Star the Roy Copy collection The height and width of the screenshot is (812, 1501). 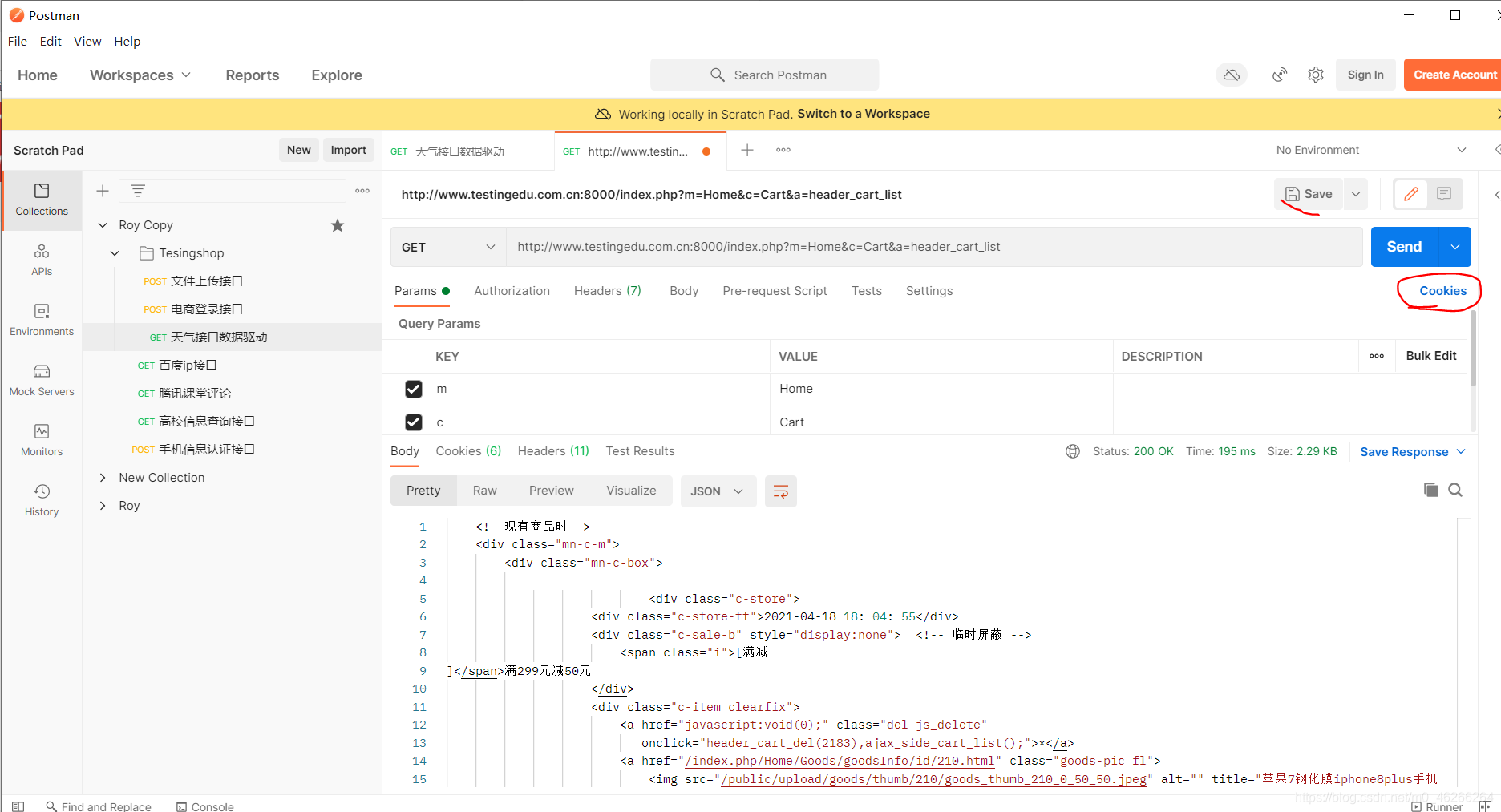tap(338, 225)
